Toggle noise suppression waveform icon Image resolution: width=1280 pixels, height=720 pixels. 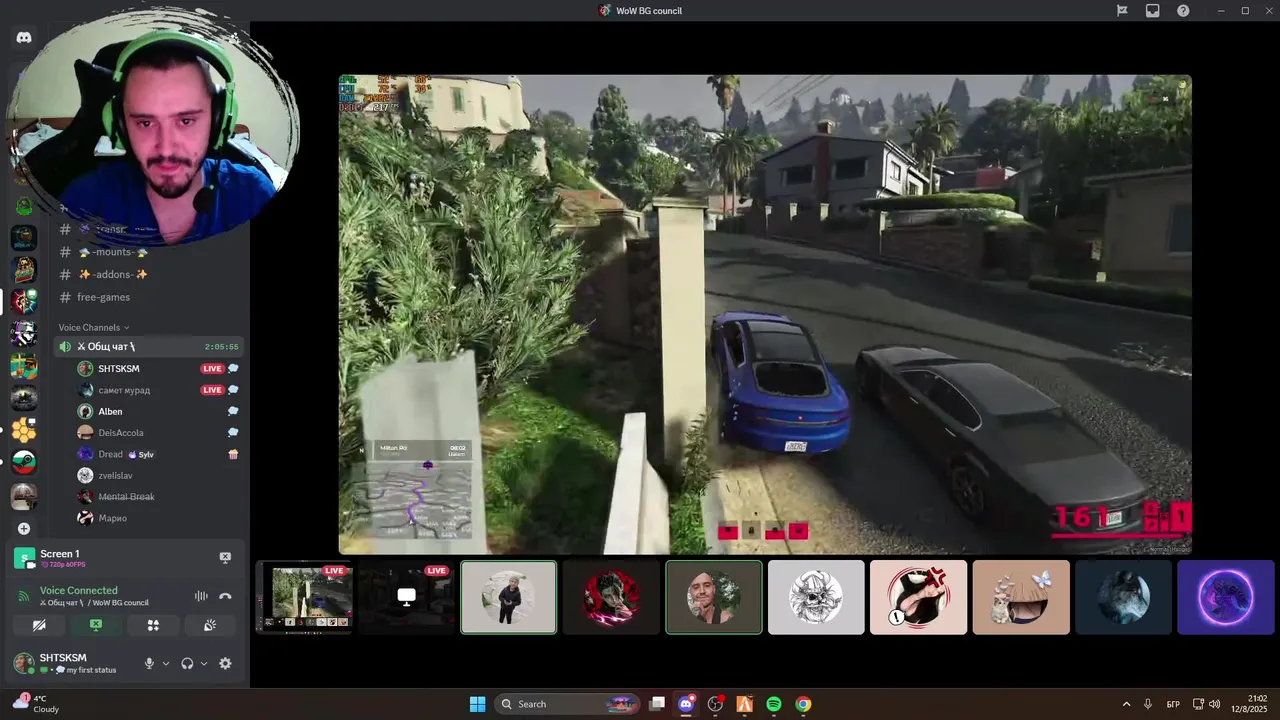pyautogui.click(x=201, y=596)
